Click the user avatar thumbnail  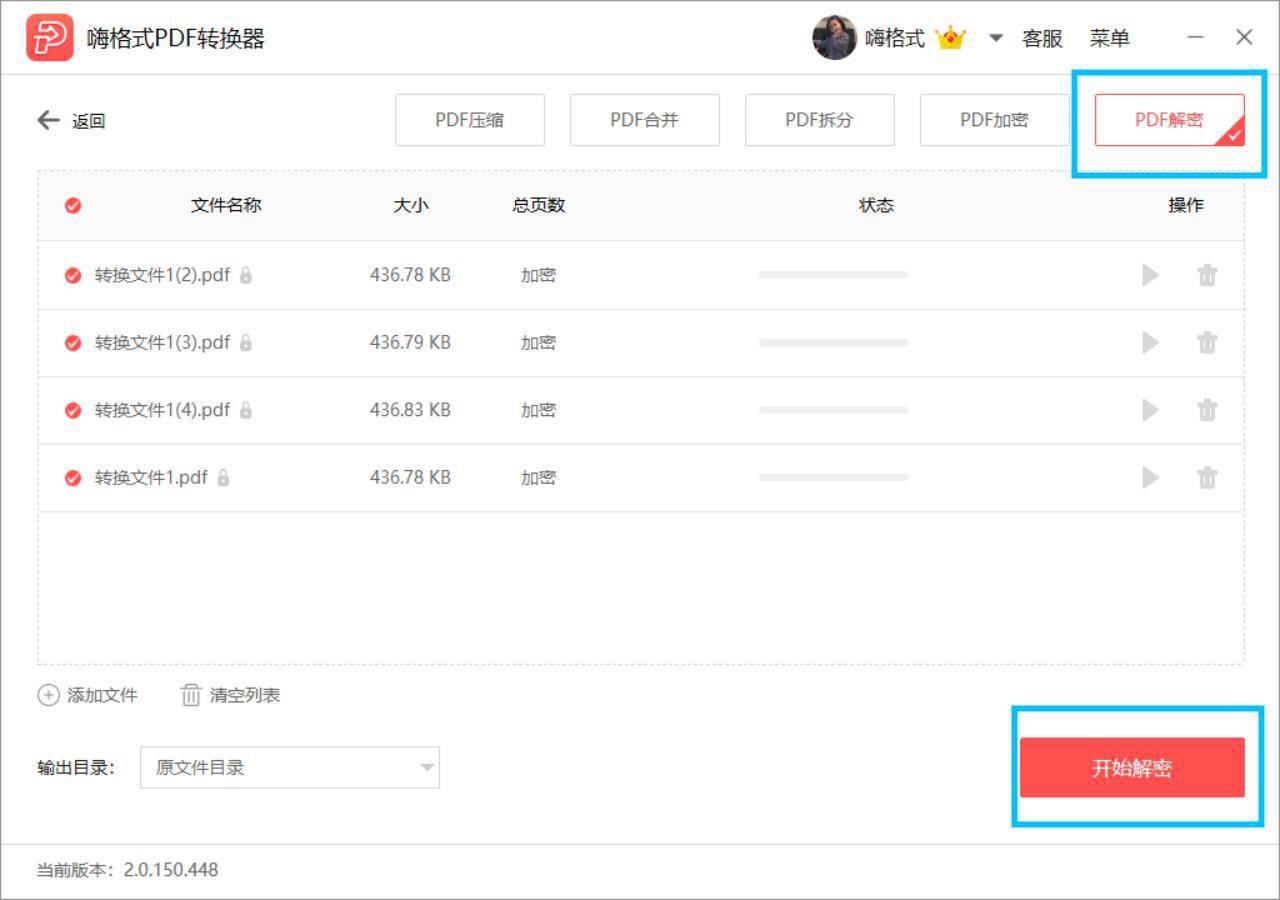[835, 37]
